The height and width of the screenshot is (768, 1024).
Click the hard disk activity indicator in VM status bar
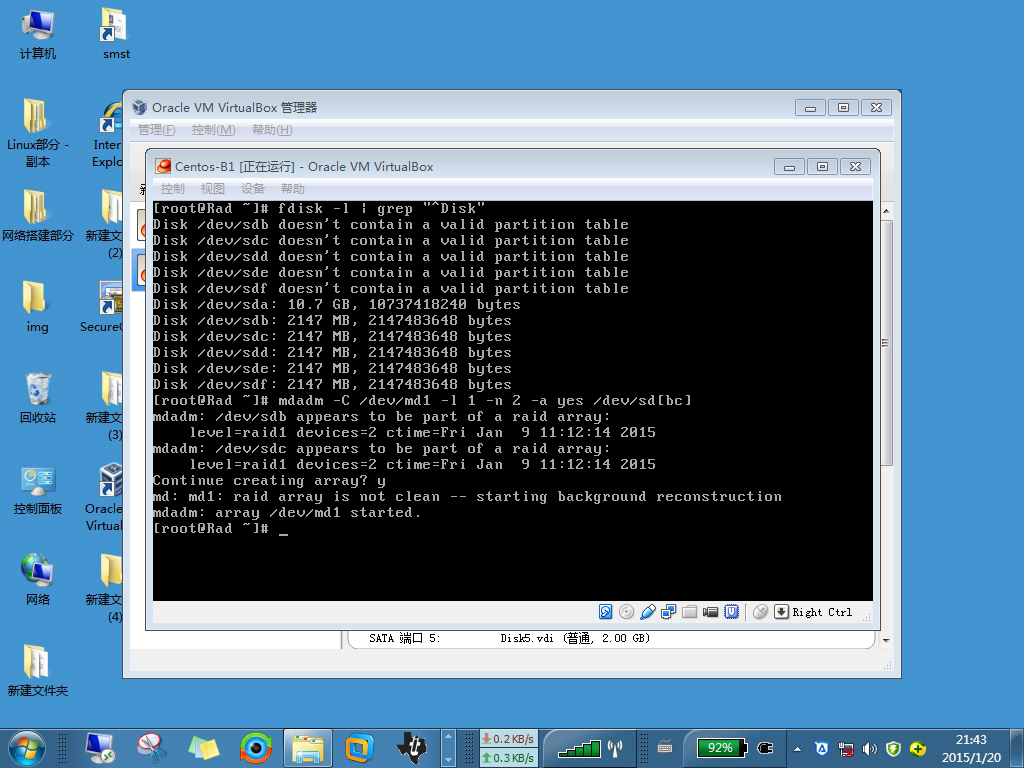click(x=605, y=612)
